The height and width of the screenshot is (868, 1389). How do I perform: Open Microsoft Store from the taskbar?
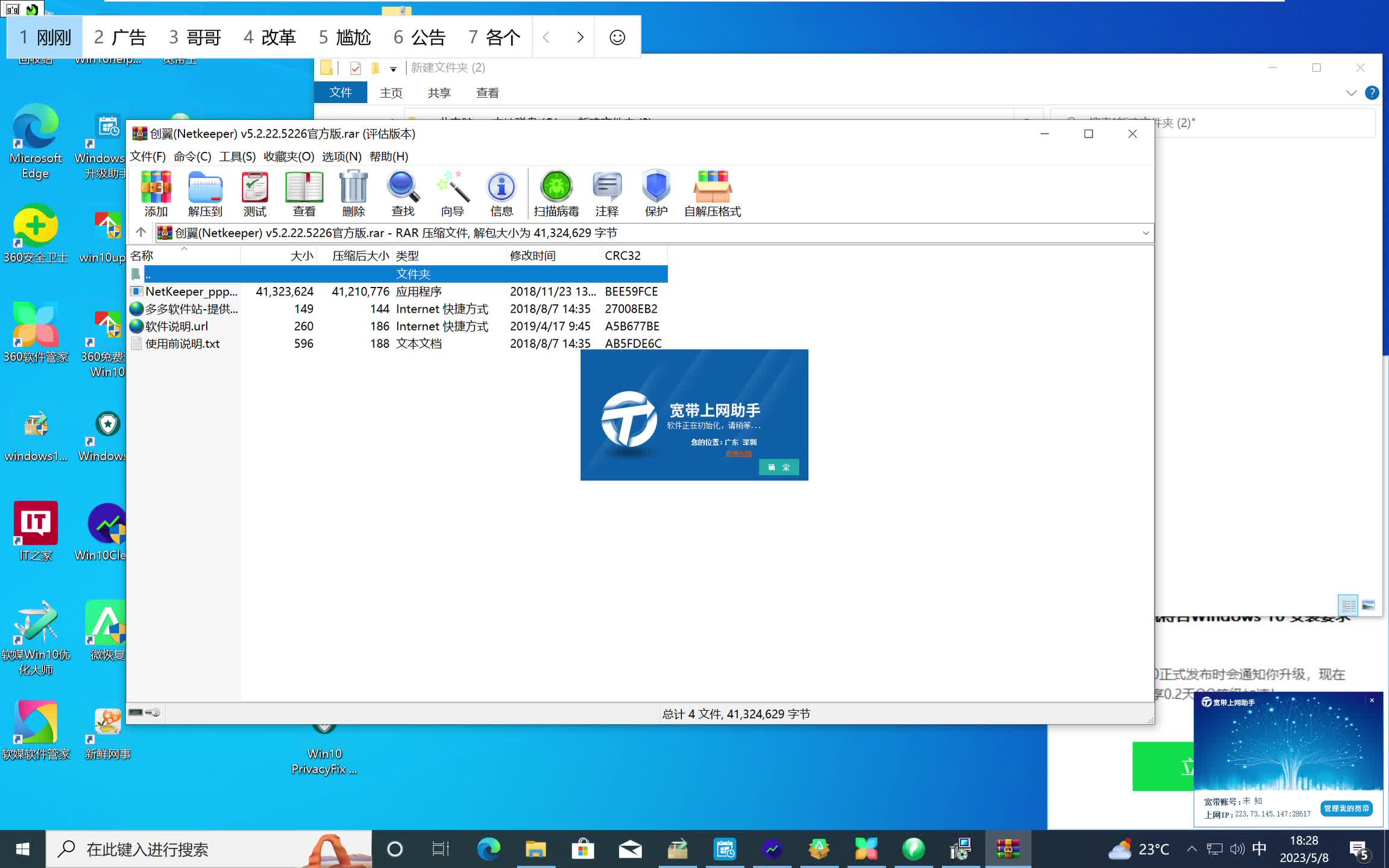click(582, 849)
